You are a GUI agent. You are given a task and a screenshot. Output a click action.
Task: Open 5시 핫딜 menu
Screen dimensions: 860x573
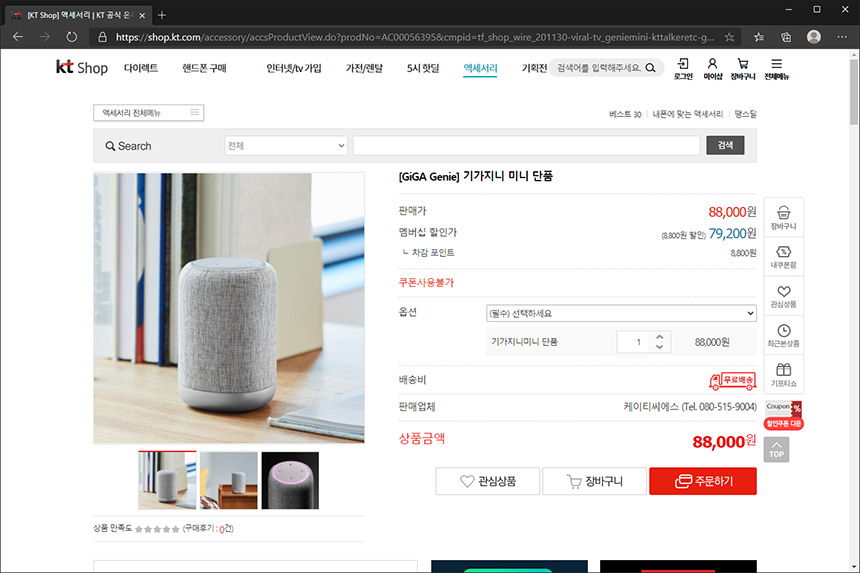click(423, 68)
